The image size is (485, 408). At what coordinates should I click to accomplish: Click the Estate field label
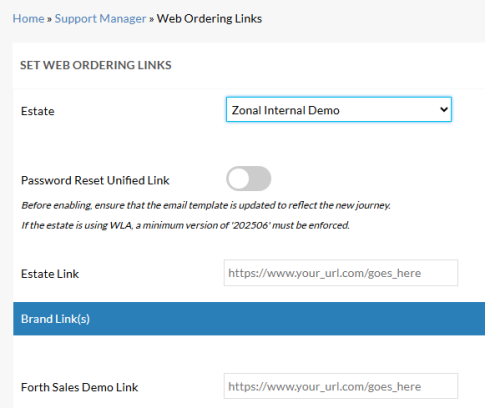point(38,111)
